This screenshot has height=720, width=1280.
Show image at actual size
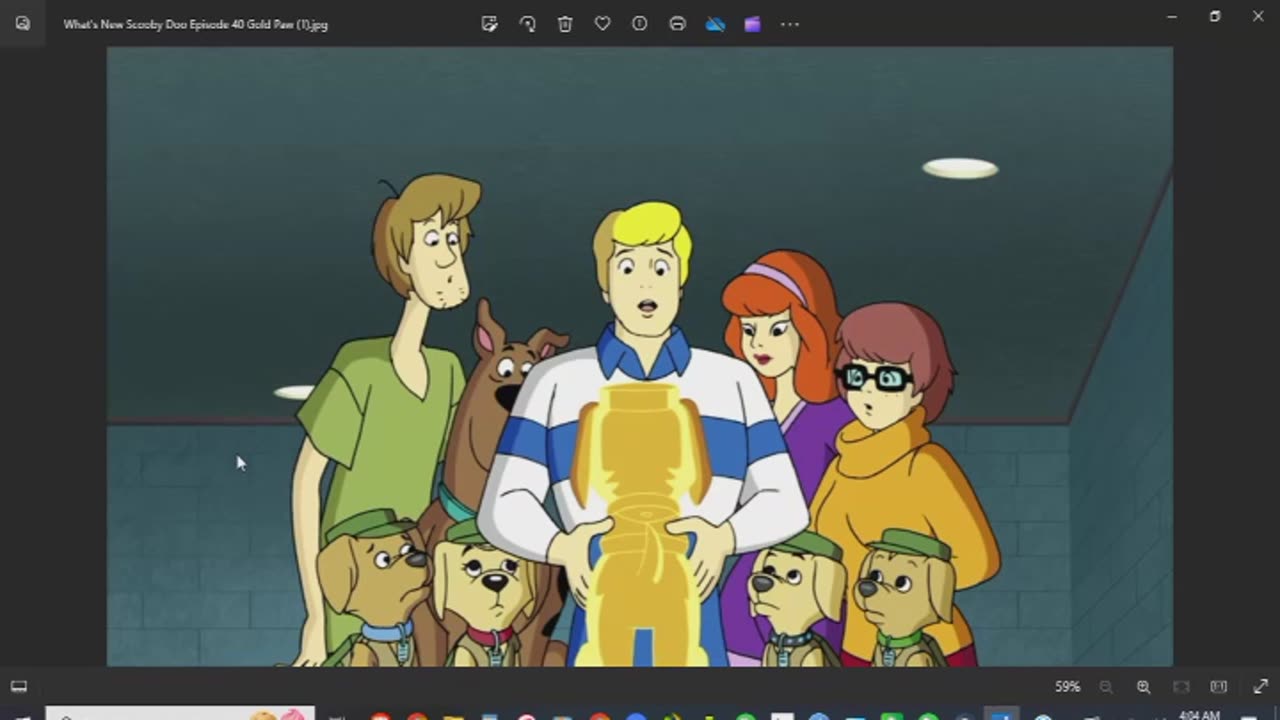[x=1218, y=687]
